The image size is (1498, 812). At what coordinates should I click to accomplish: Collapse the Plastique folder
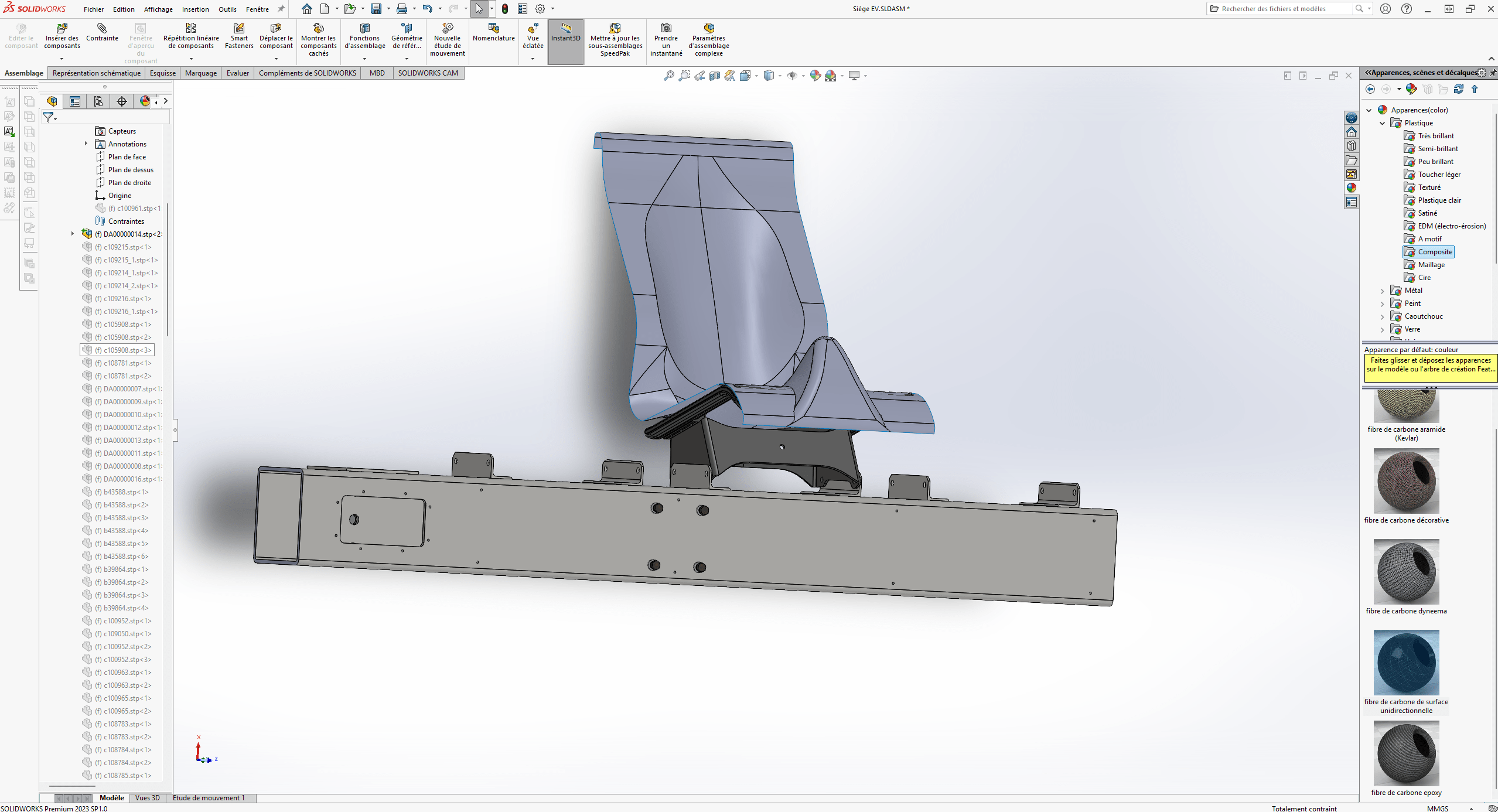pyautogui.click(x=1383, y=123)
